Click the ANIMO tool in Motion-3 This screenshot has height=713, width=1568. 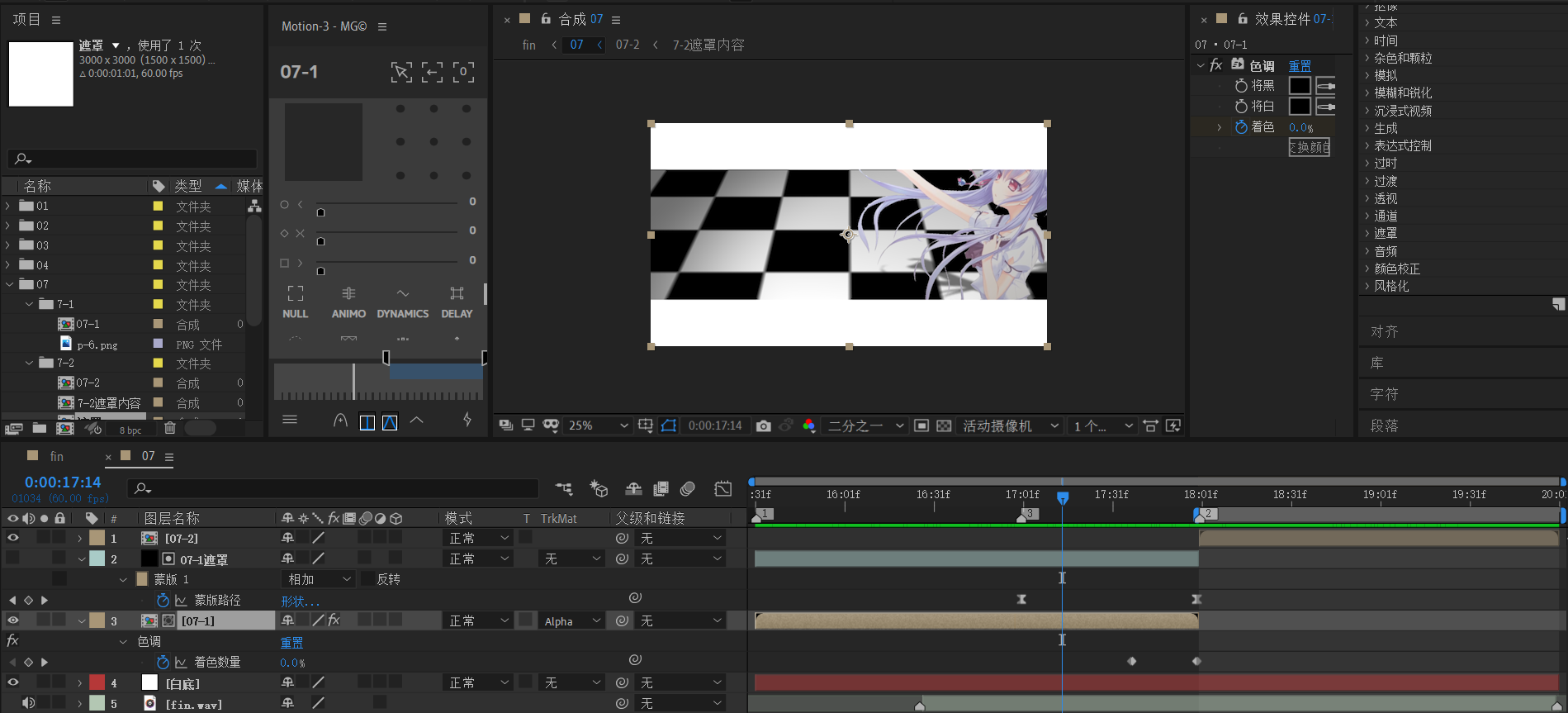[x=348, y=302]
